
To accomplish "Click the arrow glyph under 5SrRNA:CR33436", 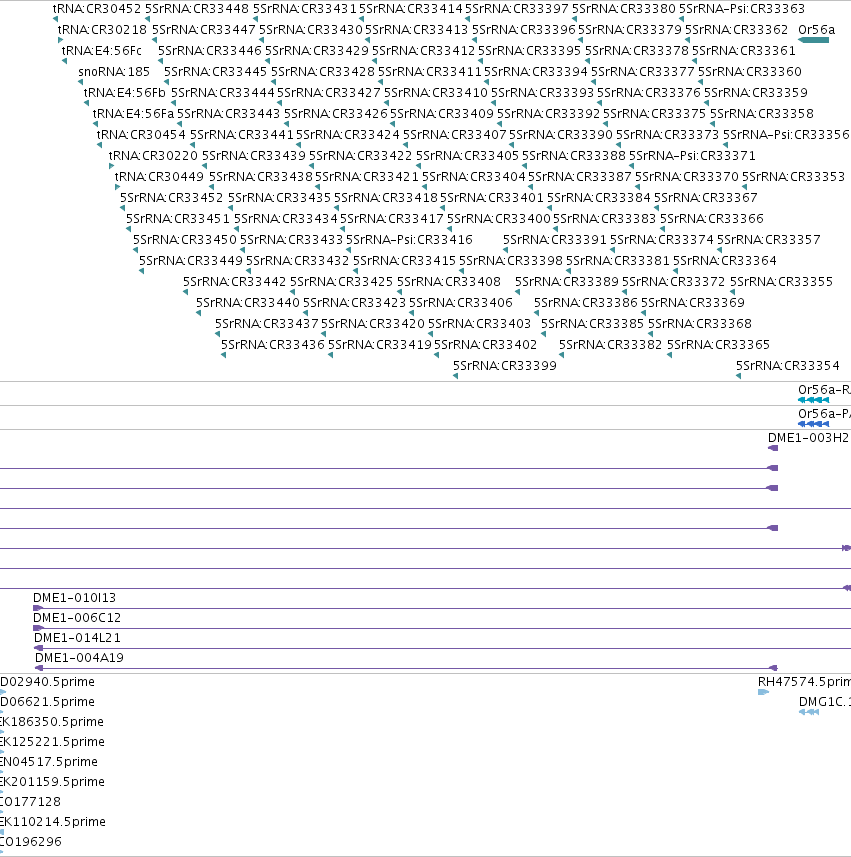I will (224, 355).
